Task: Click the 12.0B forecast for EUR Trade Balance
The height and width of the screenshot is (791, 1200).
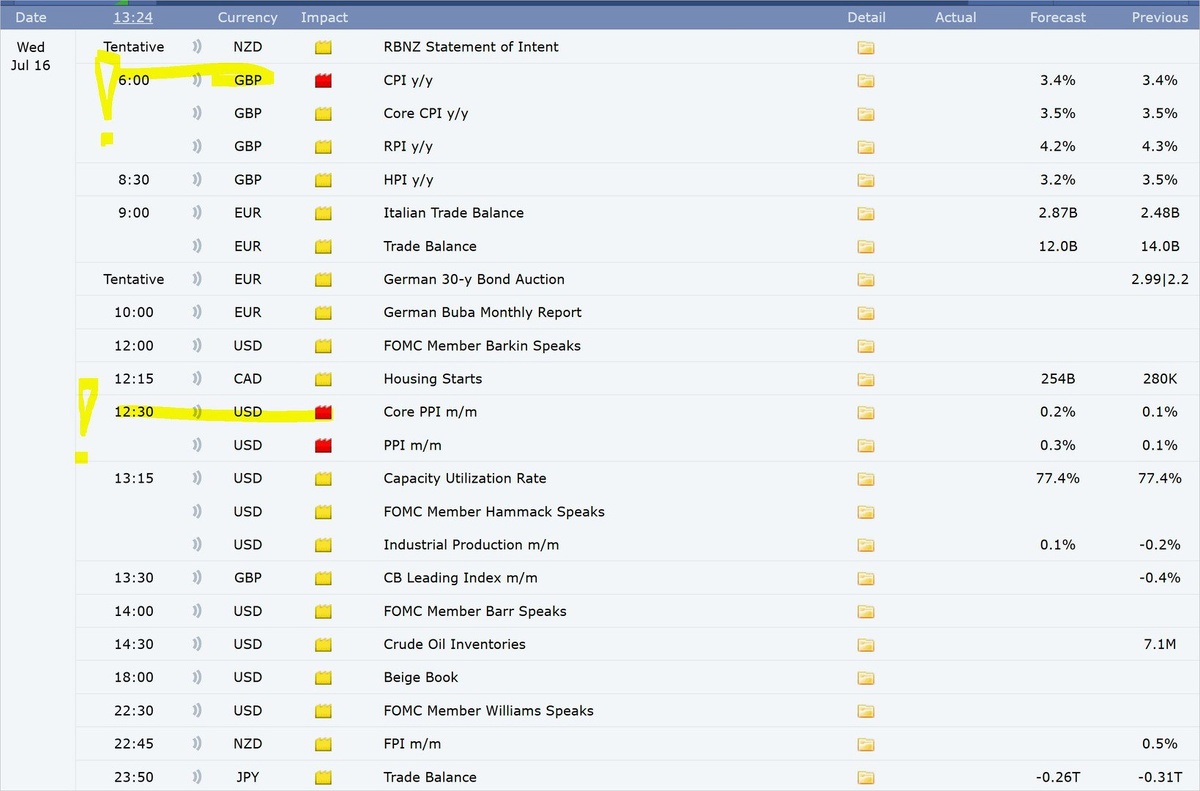Action: [x=1057, y=246]
